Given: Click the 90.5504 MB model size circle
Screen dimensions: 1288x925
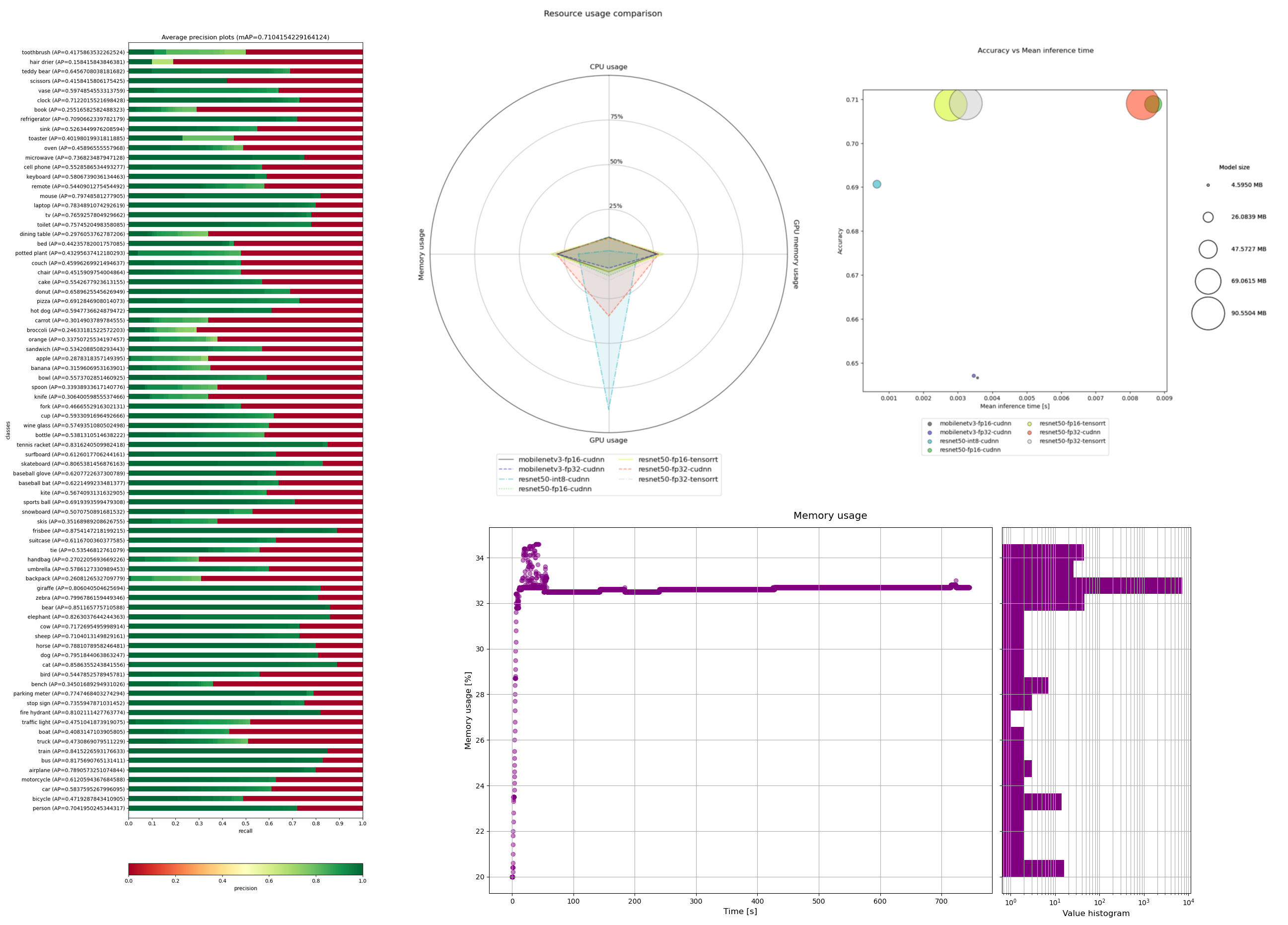Looking at the screenshot, I should click(x=1208, y=313).
